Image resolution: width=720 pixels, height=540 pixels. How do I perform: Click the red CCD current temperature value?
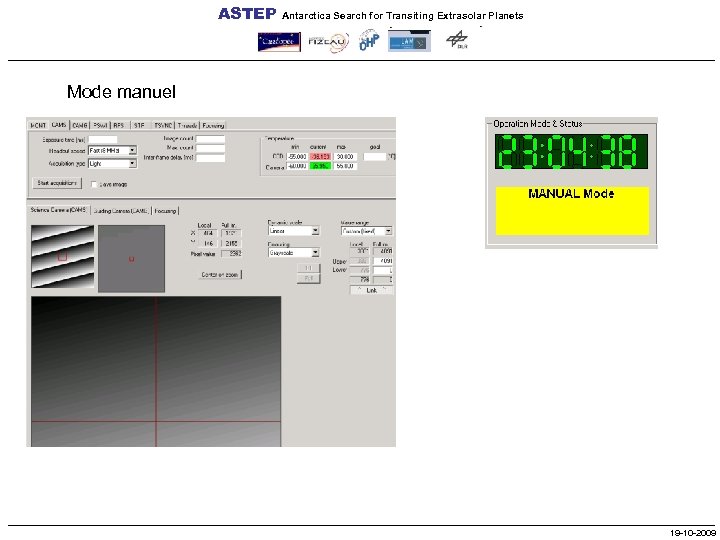[321, 157]
